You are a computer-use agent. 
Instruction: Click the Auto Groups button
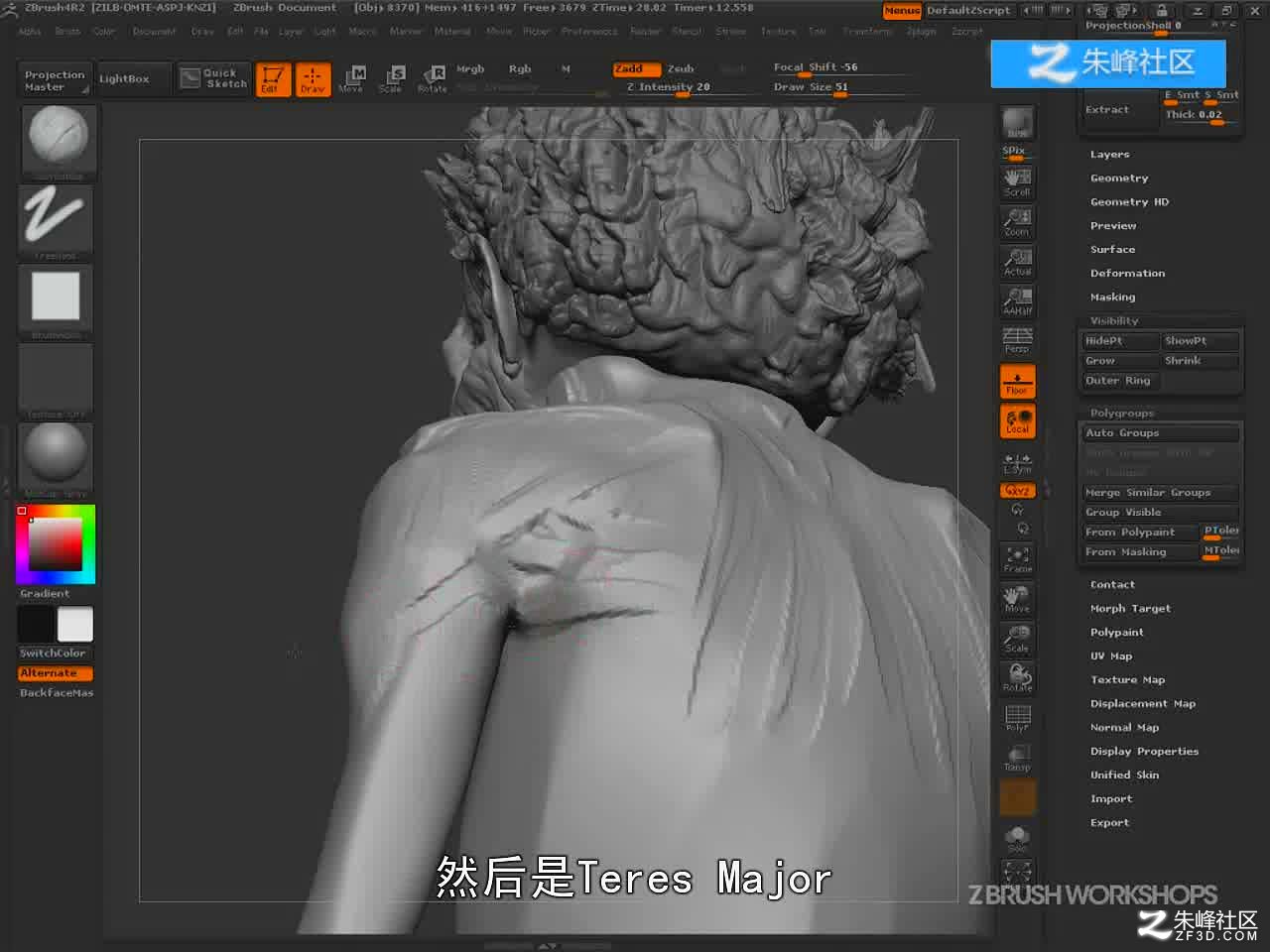(1161, 433)
